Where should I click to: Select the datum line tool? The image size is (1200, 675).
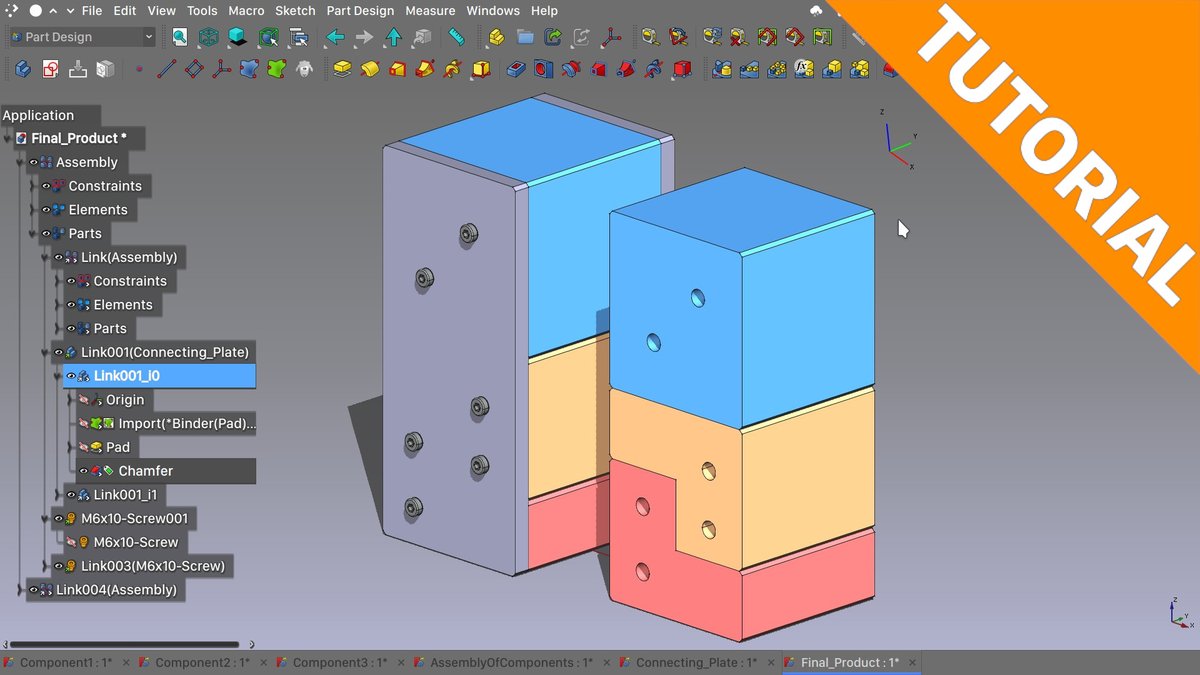[x=167, y=69]
